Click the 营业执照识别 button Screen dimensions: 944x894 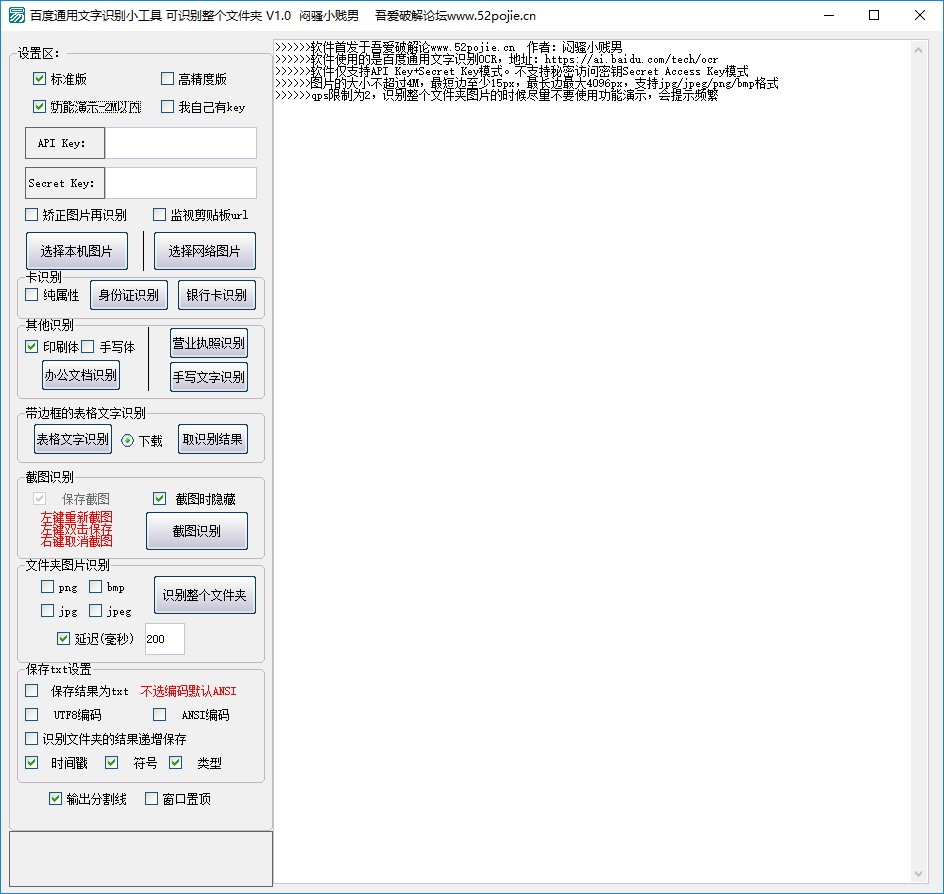point(209,343)
